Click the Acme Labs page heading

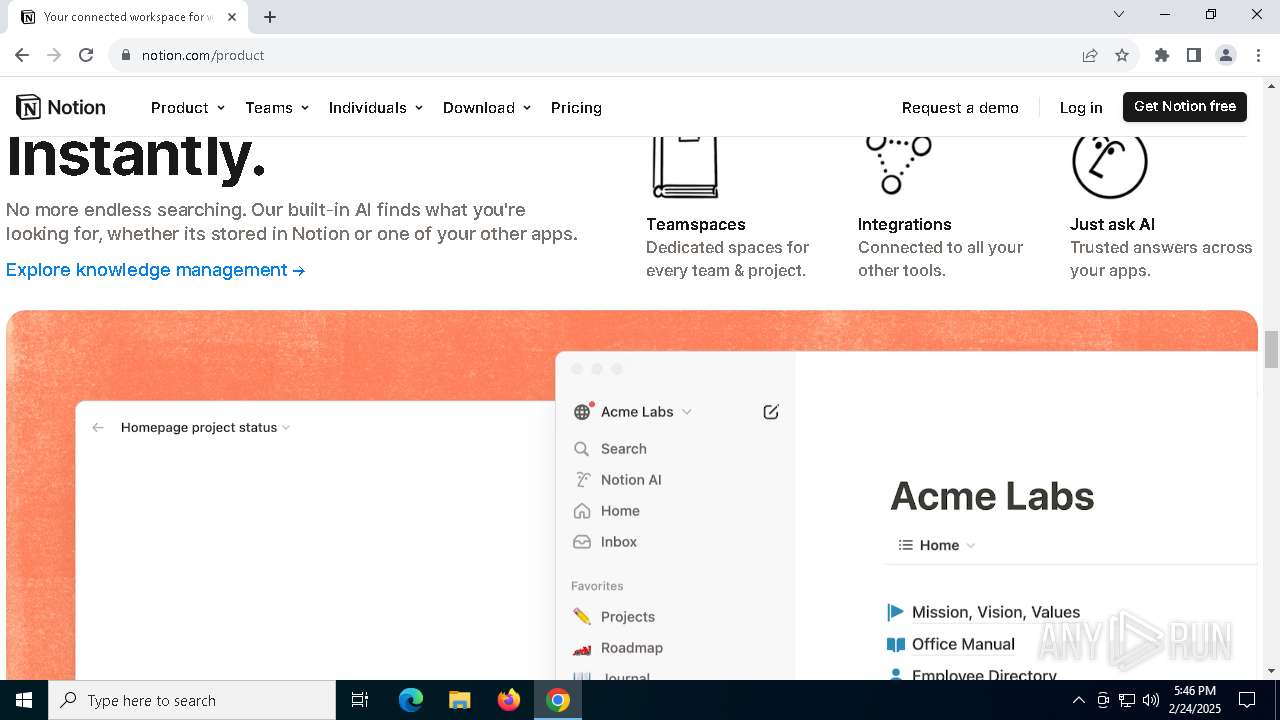pos(992,496)
